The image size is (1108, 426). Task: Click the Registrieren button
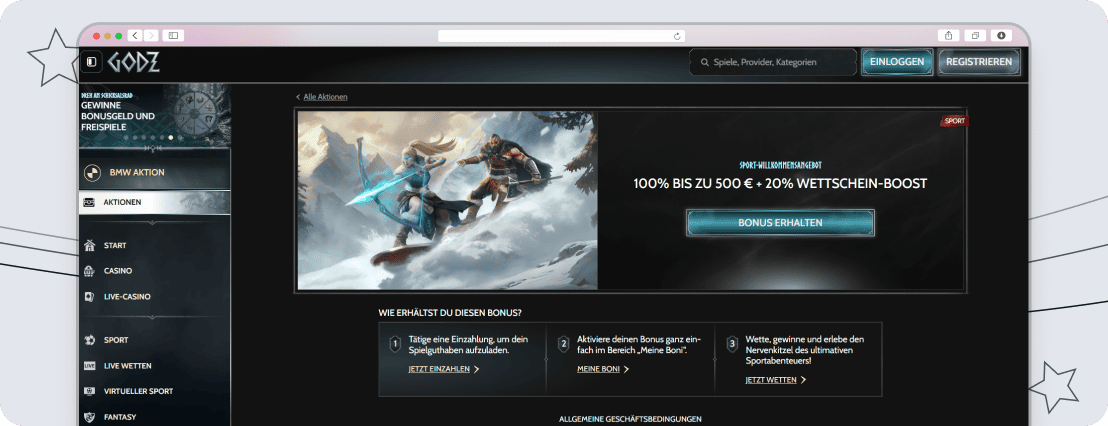coord(979,62)
